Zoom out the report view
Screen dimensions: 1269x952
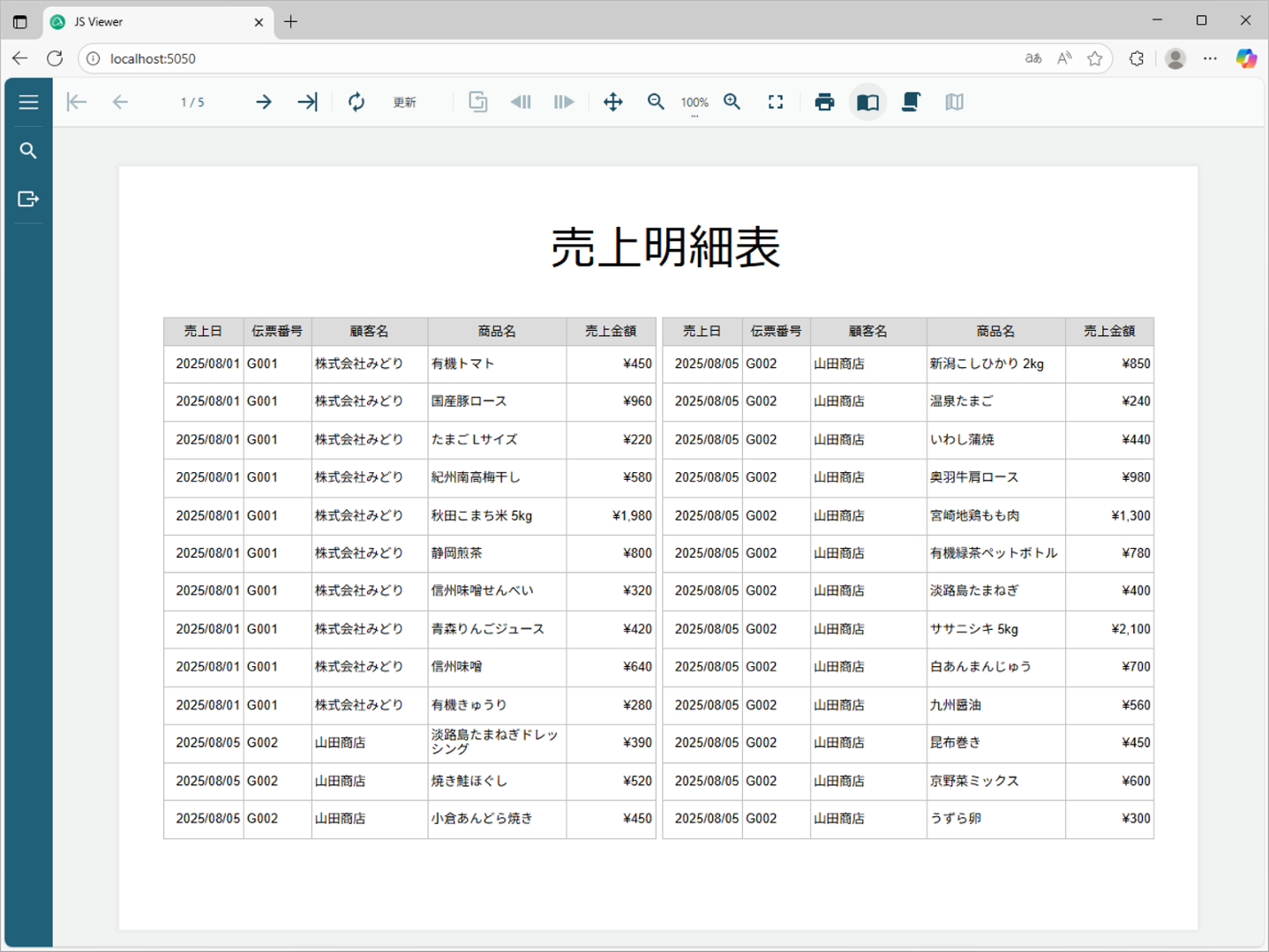[656, 102]
